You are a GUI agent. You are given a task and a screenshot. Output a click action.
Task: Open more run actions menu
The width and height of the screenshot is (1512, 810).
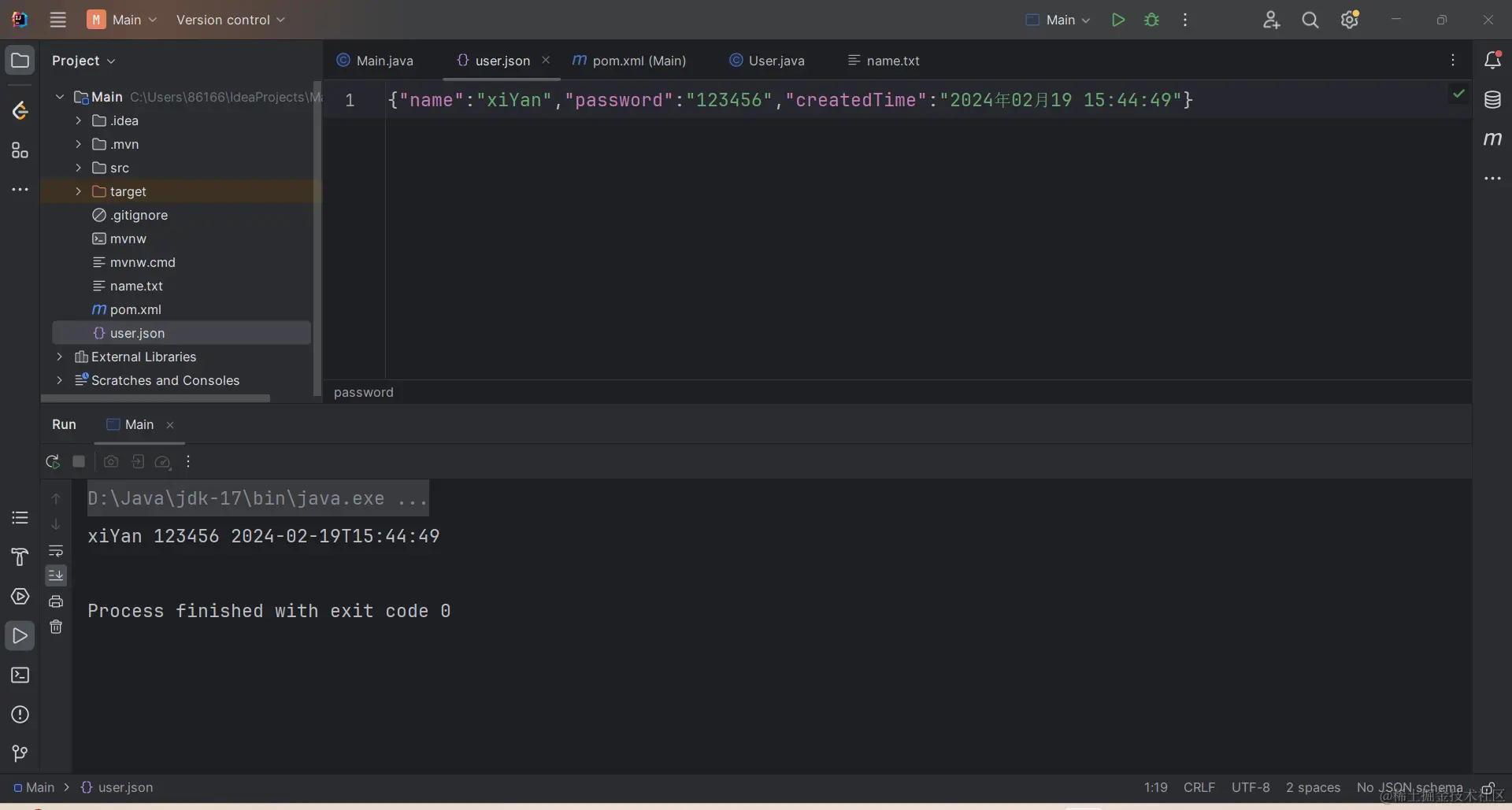tap(1185, 20)
